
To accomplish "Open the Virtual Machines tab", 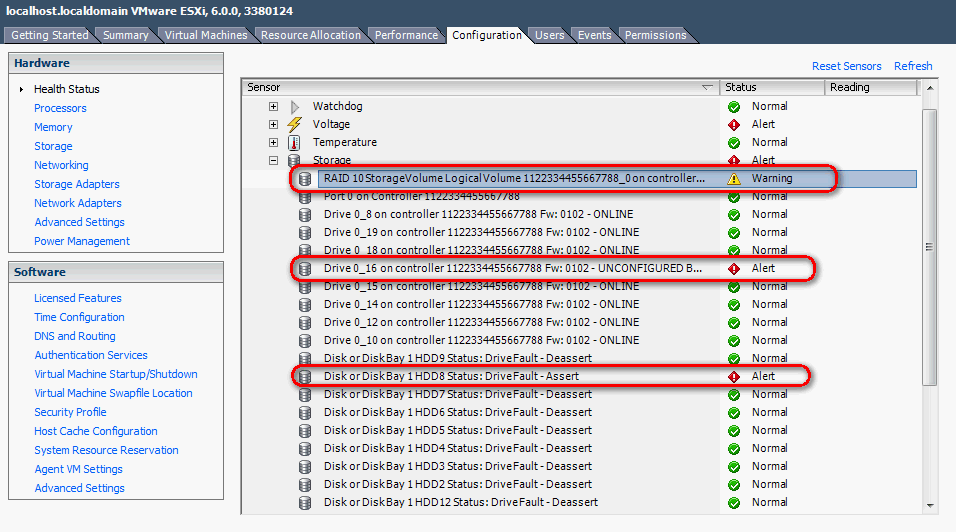I will point(206,35).
